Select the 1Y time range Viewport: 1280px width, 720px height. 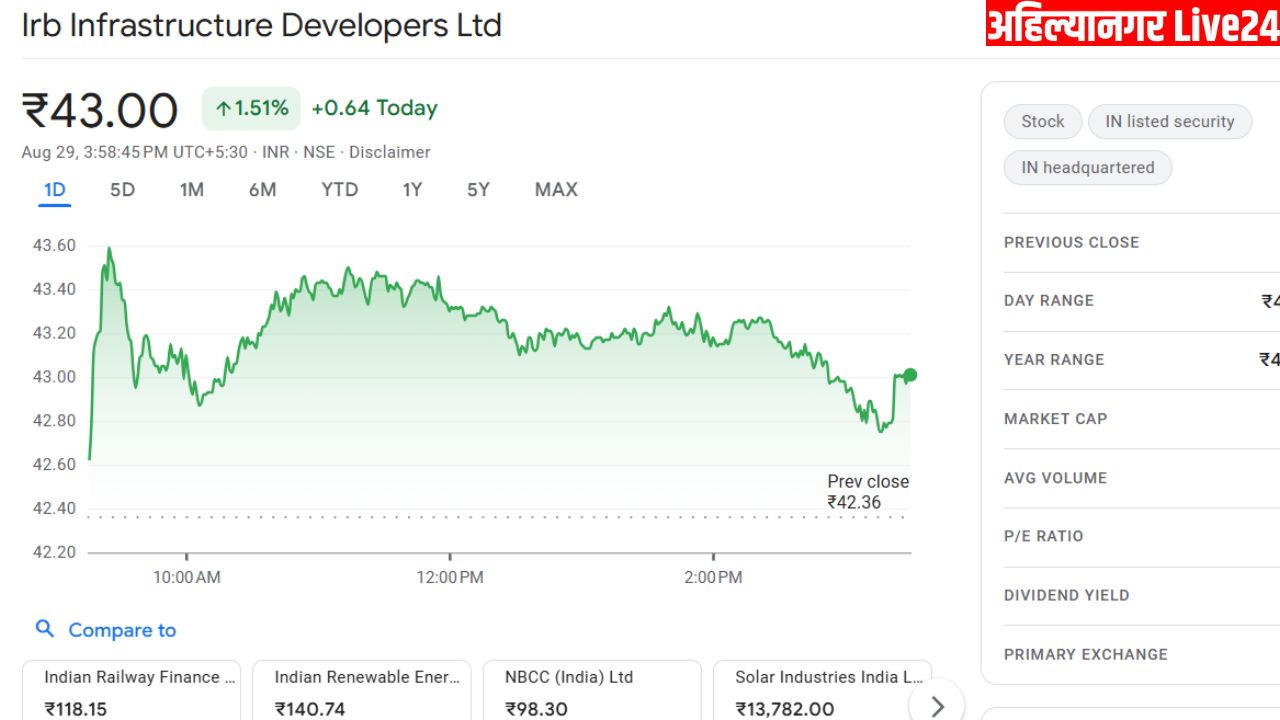tap(412, 190)
